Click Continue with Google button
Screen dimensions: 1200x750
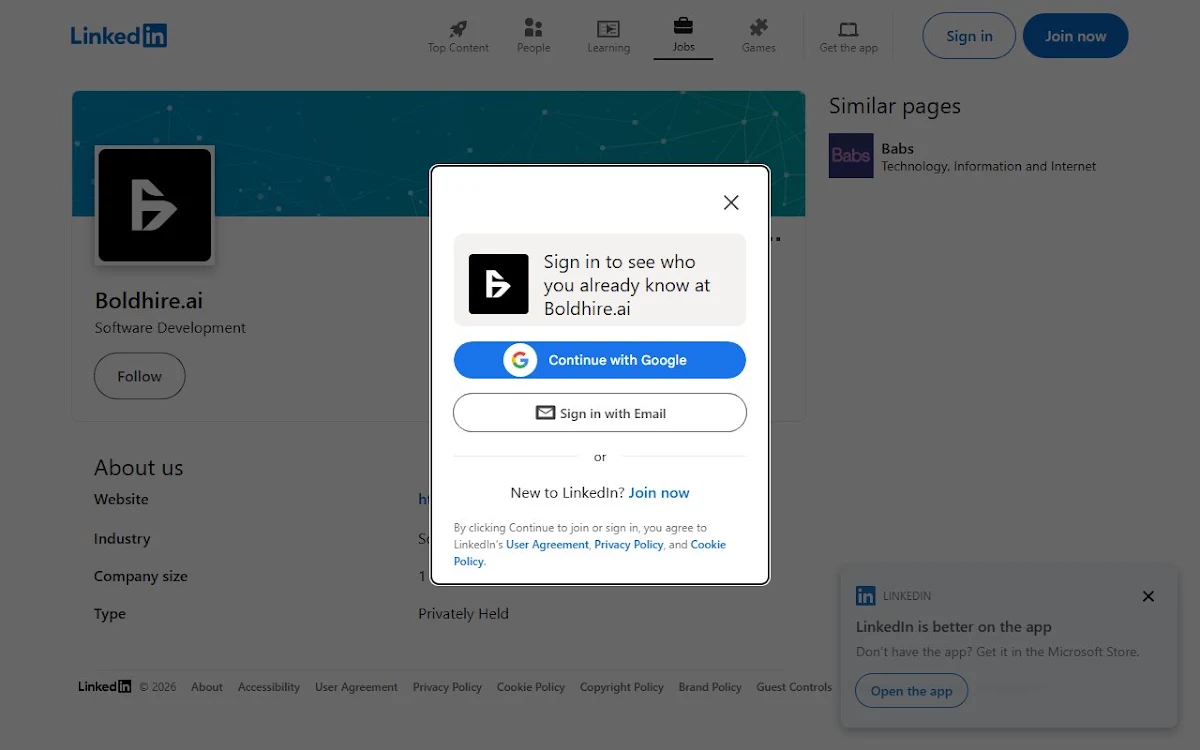click(x=600, y=360)
